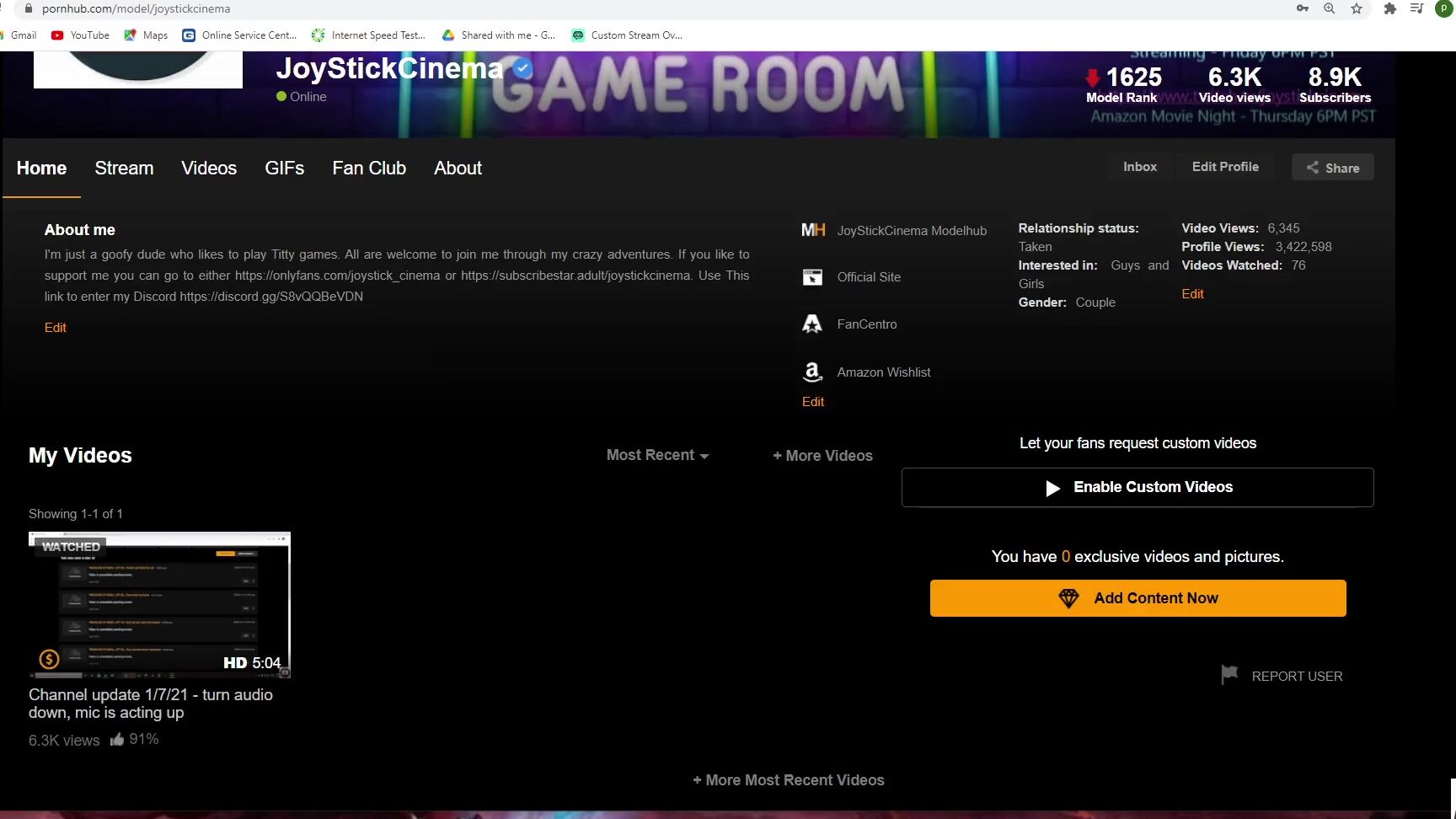Expand More Most Recent Videos

pyautogui.click(x=789, y=779)
